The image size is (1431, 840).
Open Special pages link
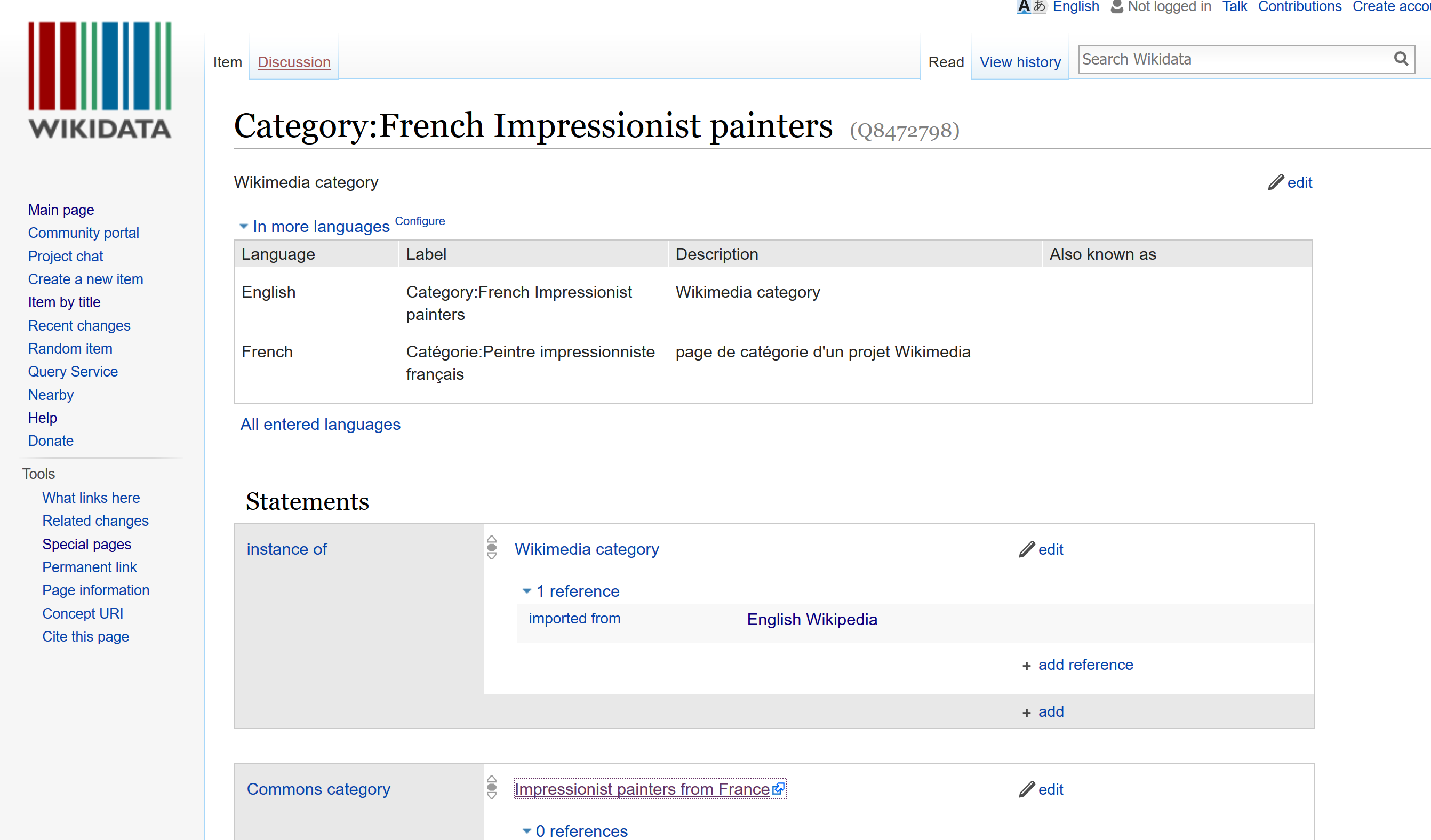[x=86, y=544]
